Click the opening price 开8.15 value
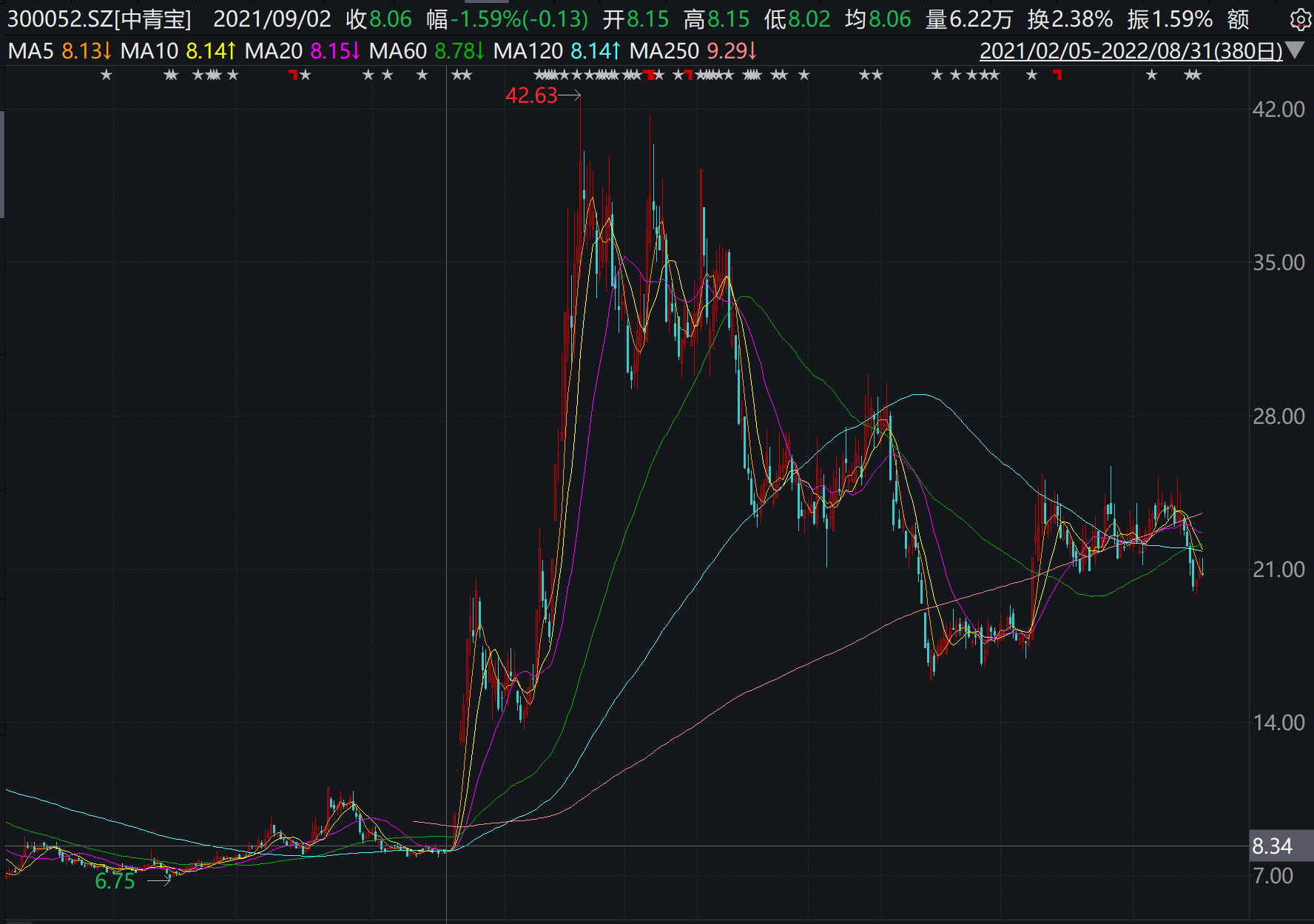Viewport: 1314px width, 924px height. tap(636, 19)
